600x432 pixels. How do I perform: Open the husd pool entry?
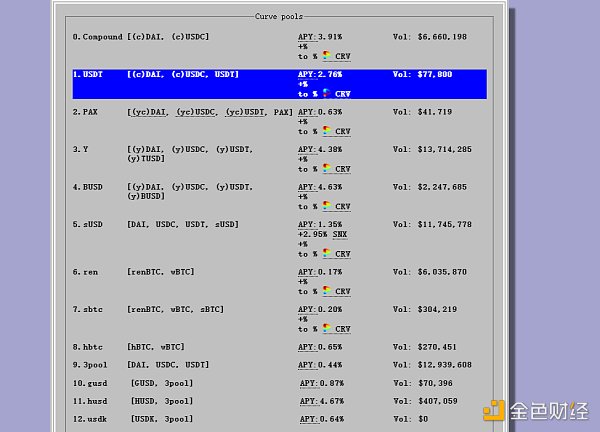[x=92, y=401]
